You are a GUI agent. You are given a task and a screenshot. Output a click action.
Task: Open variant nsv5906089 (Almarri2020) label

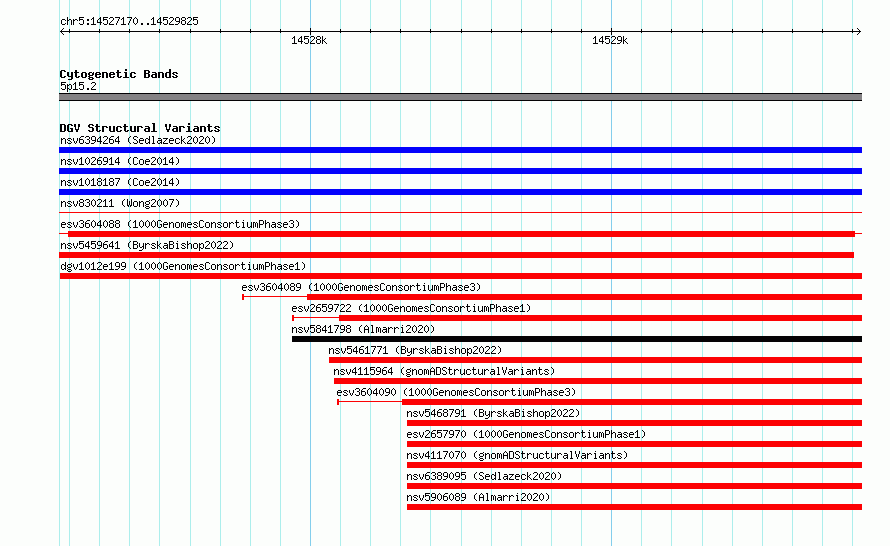click(478, 497)
